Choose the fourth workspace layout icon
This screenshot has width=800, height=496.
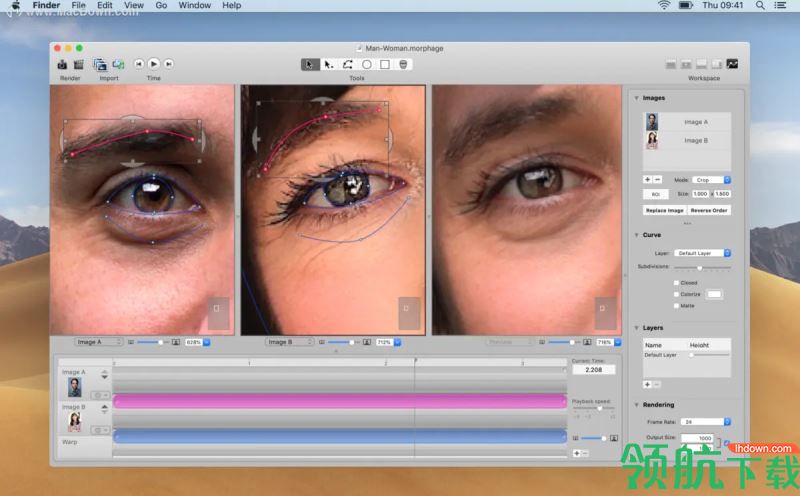point(717,64)
